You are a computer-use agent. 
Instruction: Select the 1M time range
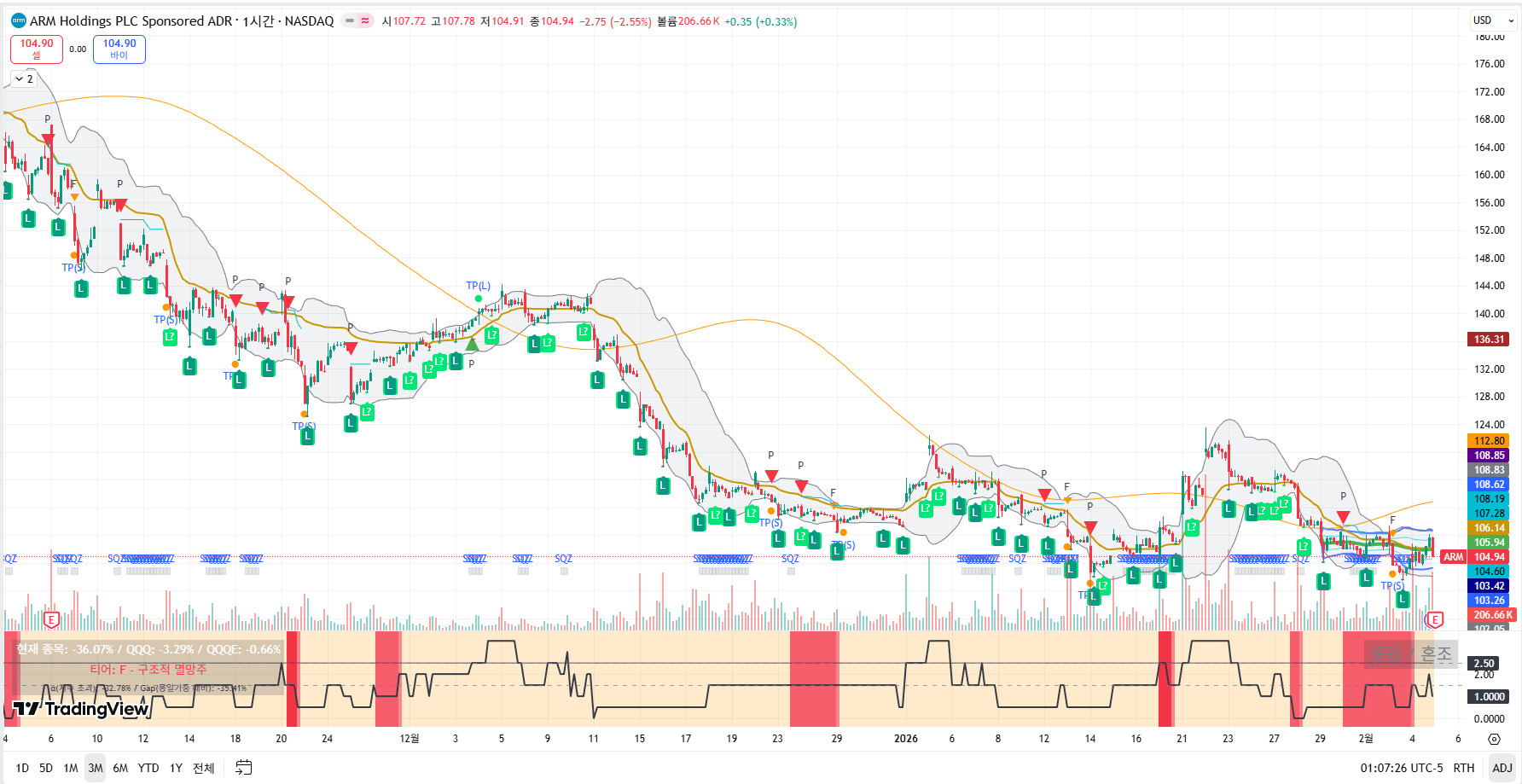(x=71, y=768)
